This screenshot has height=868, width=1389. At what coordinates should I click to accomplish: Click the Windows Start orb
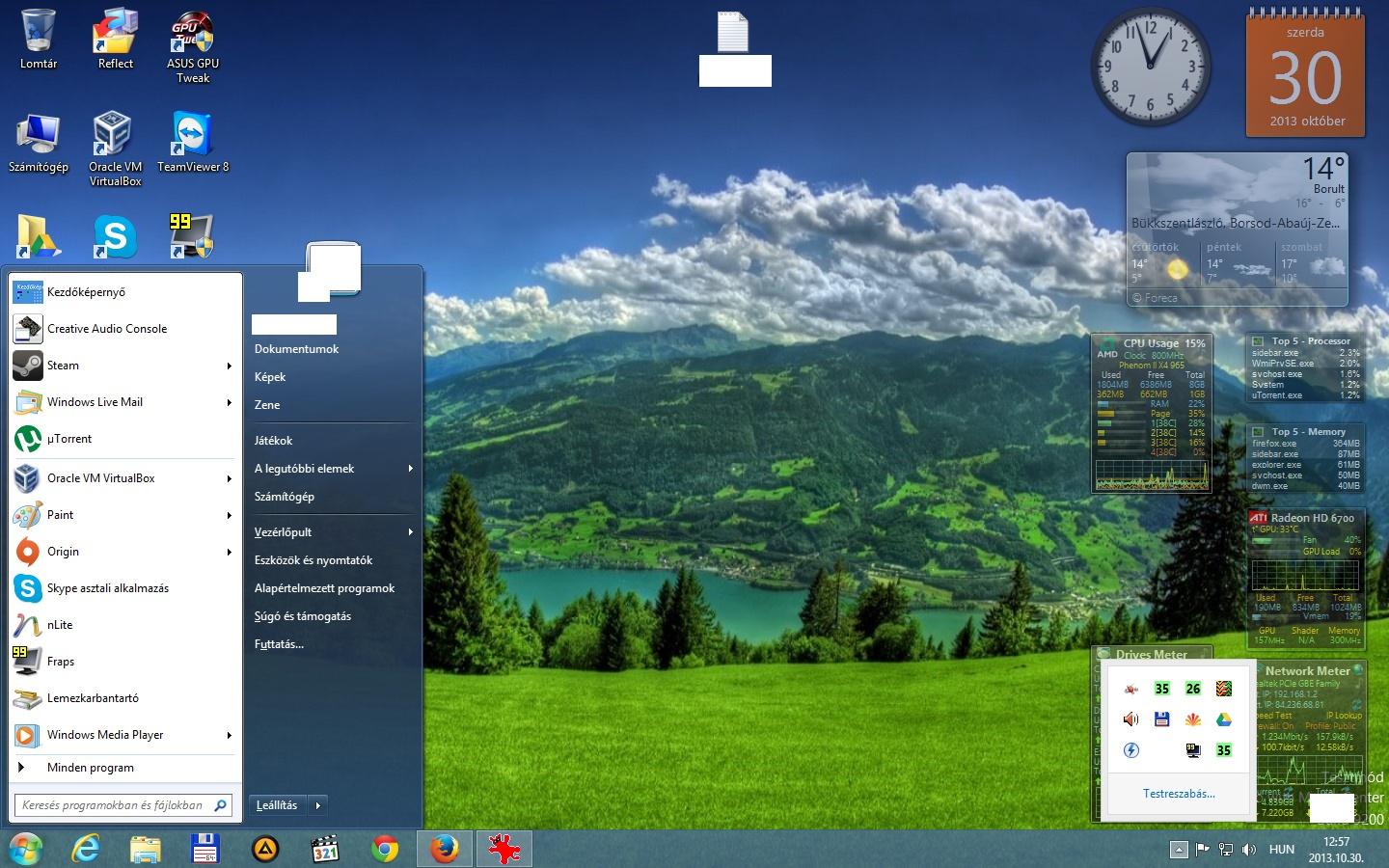26,849
